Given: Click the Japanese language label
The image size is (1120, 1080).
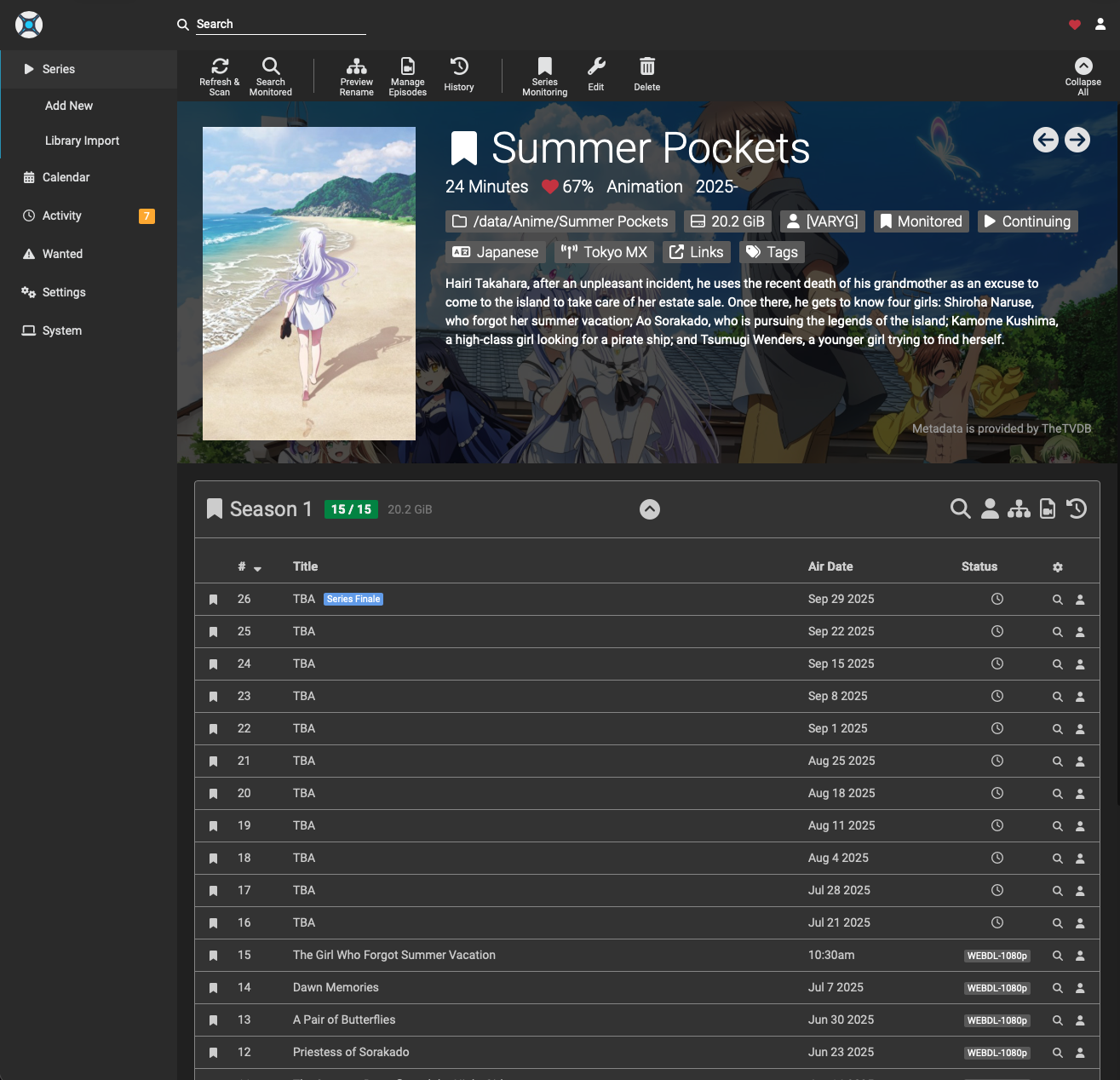Looking at the screenshot, I should coord(496,252).
